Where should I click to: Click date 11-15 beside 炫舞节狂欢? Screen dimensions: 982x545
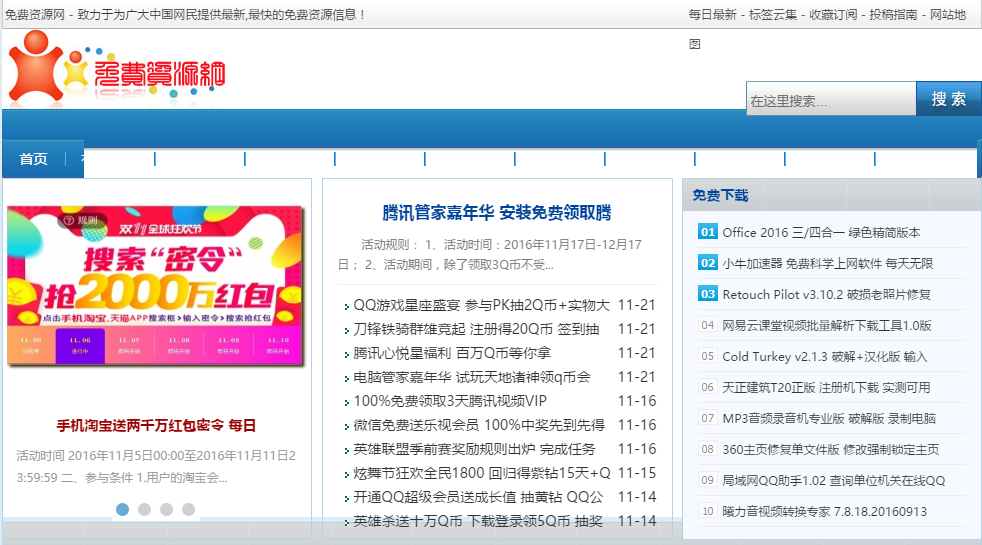637,473
